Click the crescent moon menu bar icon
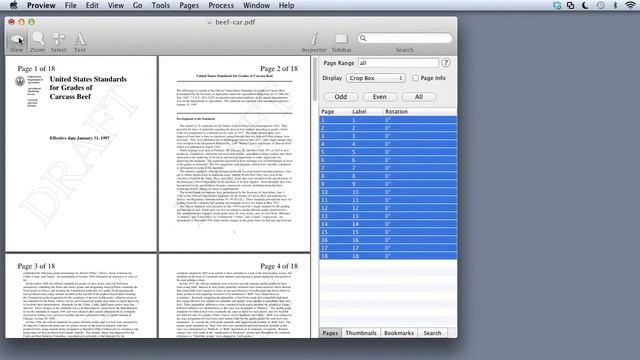This screenshot has width=640, height=360. (x=585, y=5)
